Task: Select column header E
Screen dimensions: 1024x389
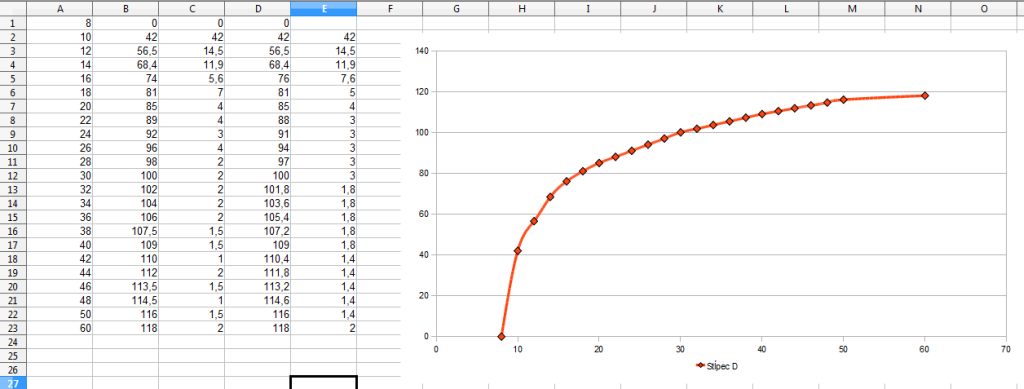Action: [323, 8]
